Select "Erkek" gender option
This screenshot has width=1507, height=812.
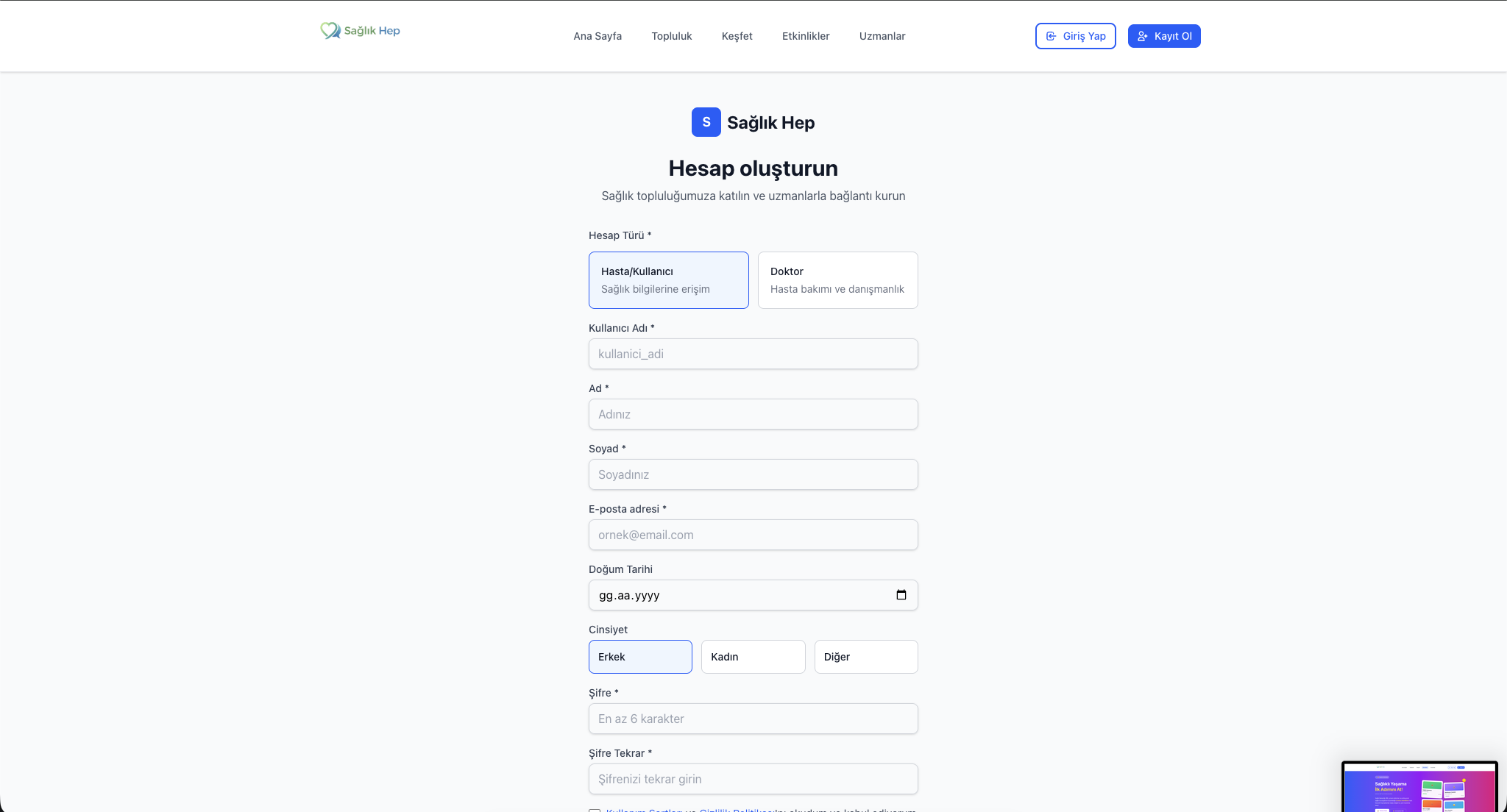click(639, 656)
